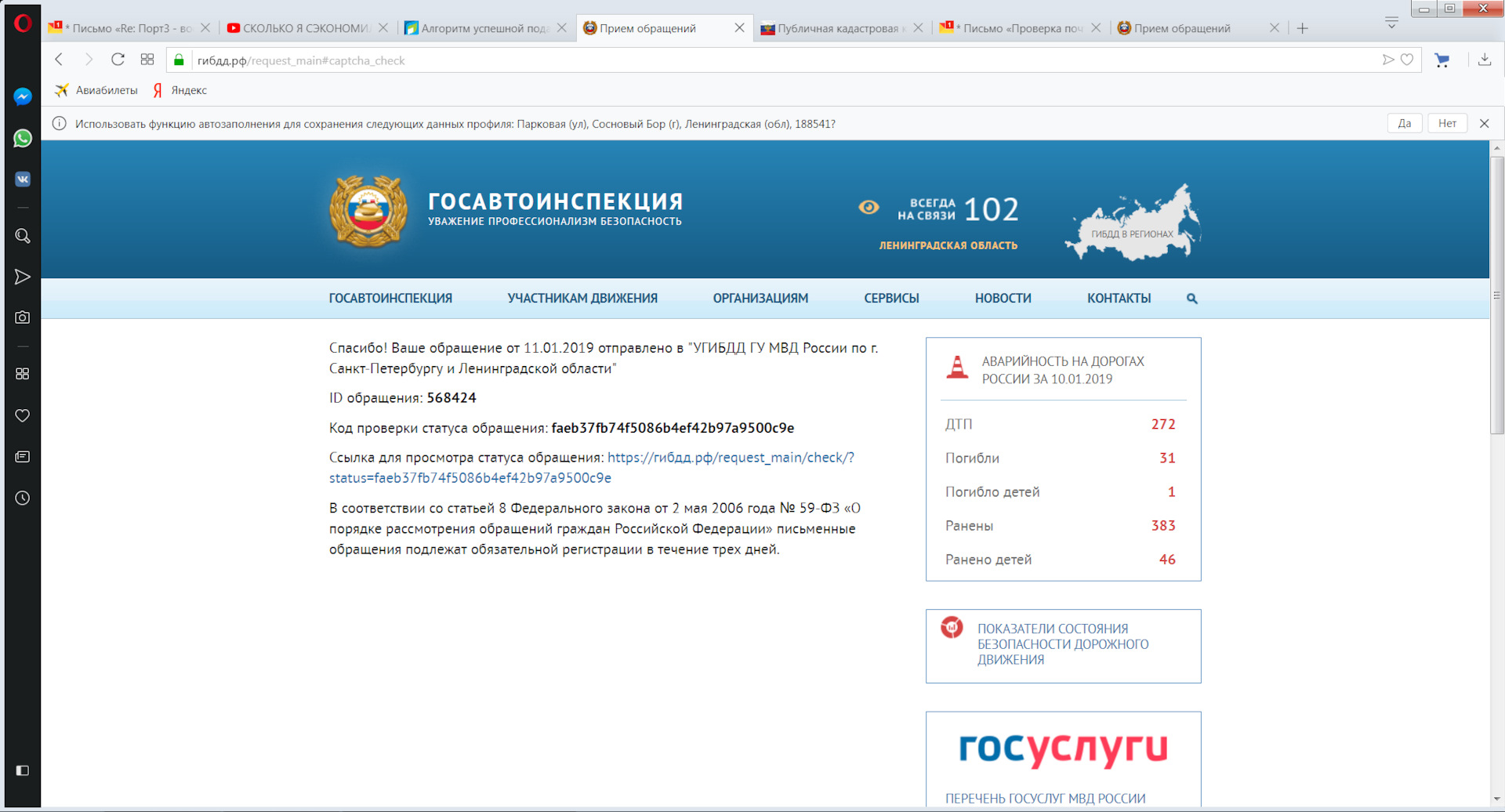Open VK messenger in the sidebar
The height and width of the screenshot is (812, 1505).
(23, 179)
